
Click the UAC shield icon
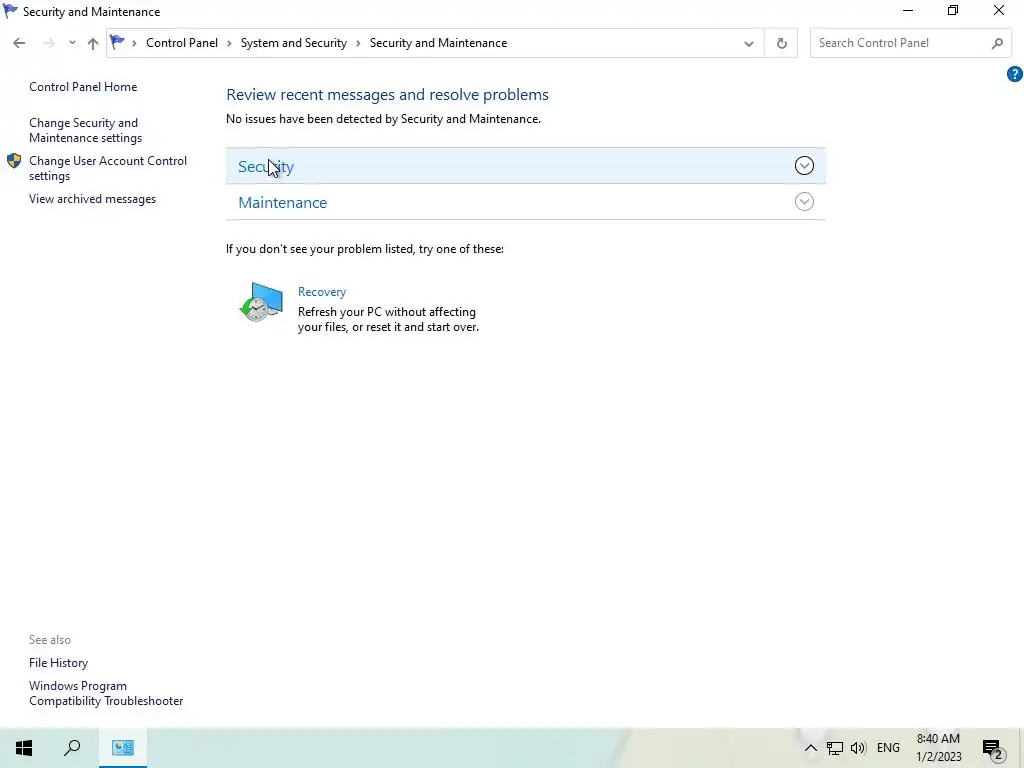[14, 161]
